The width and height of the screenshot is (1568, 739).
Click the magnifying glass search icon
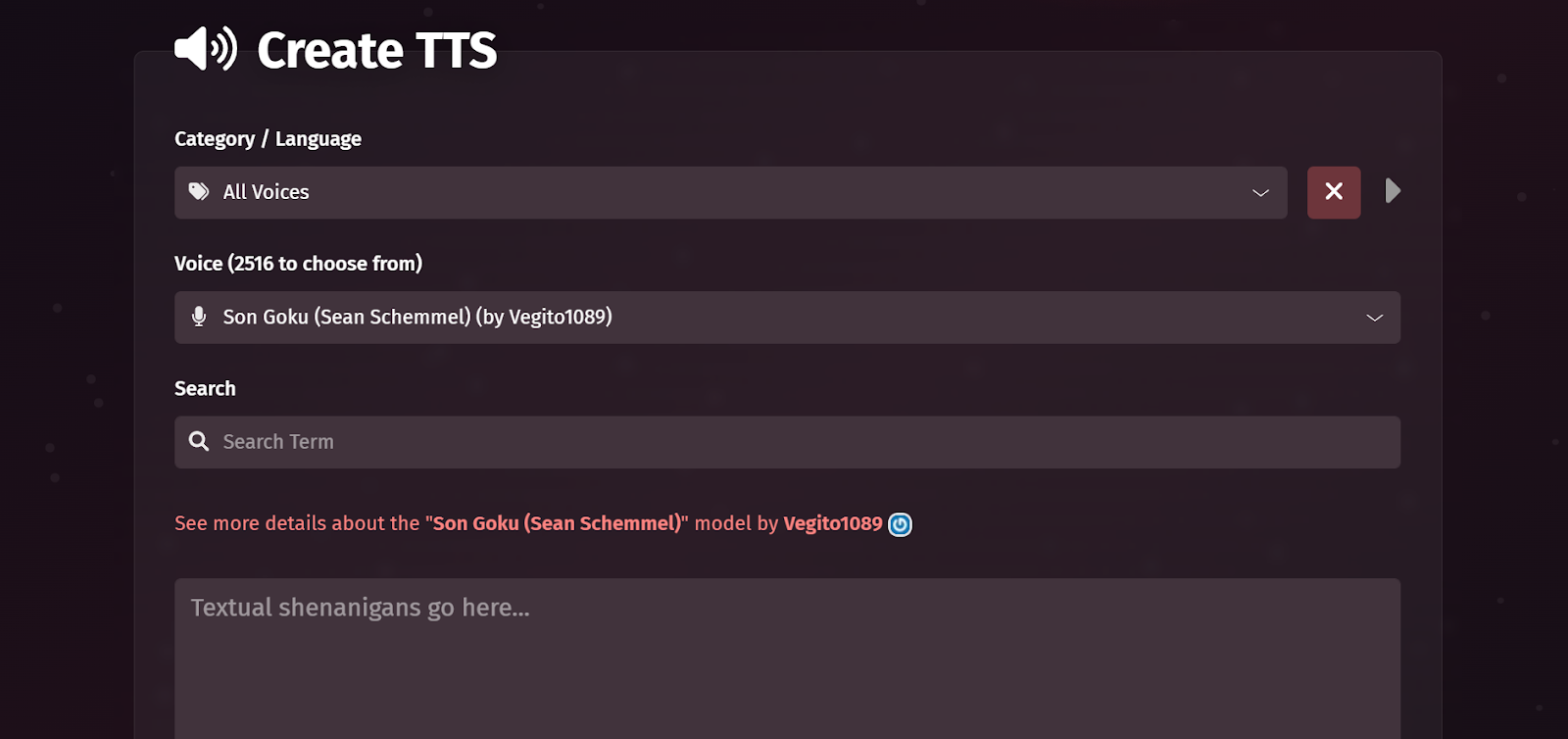pos(199,441)
